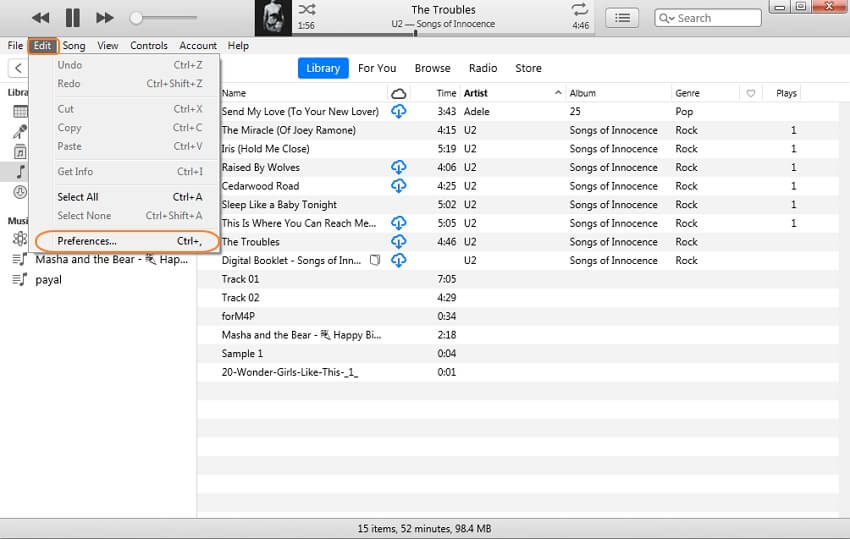The height and width of the screenshot is (539, 850).
Task: Download Digital Booklet from iCloud
Action: point(398,260)
